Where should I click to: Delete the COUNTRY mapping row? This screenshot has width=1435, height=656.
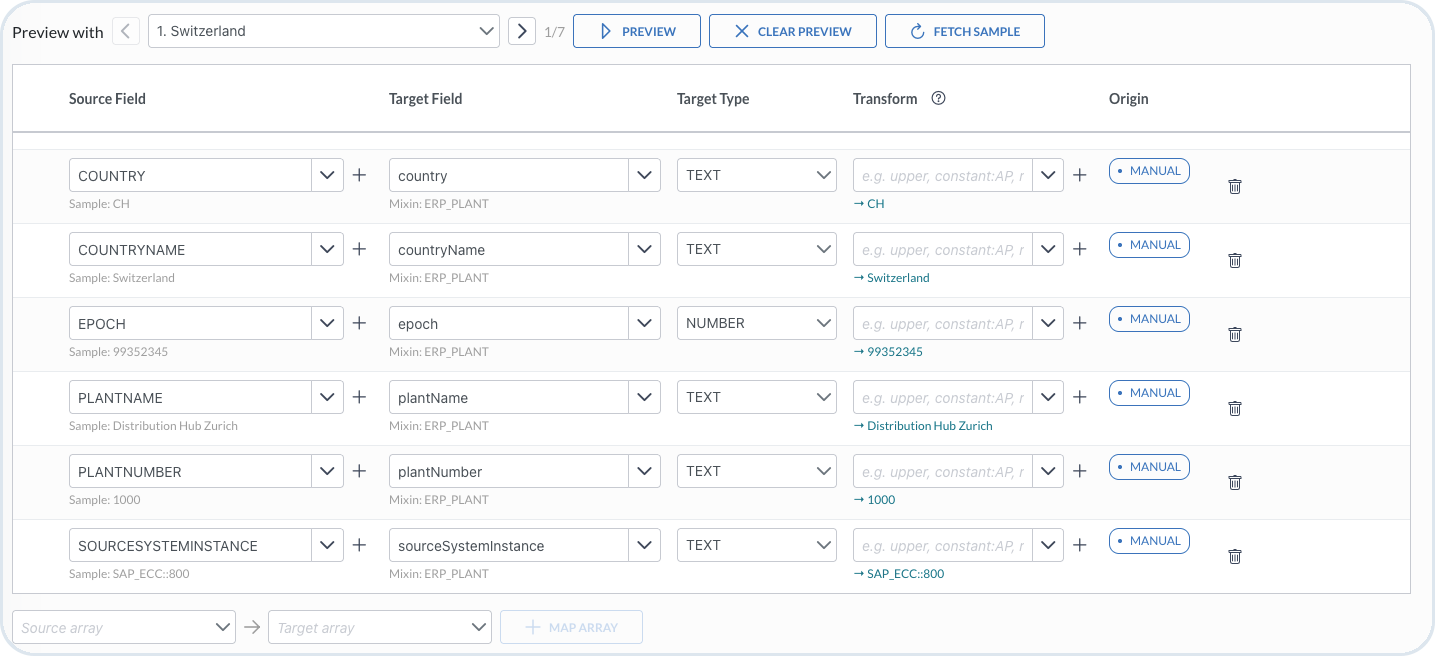pos(1234,186)
